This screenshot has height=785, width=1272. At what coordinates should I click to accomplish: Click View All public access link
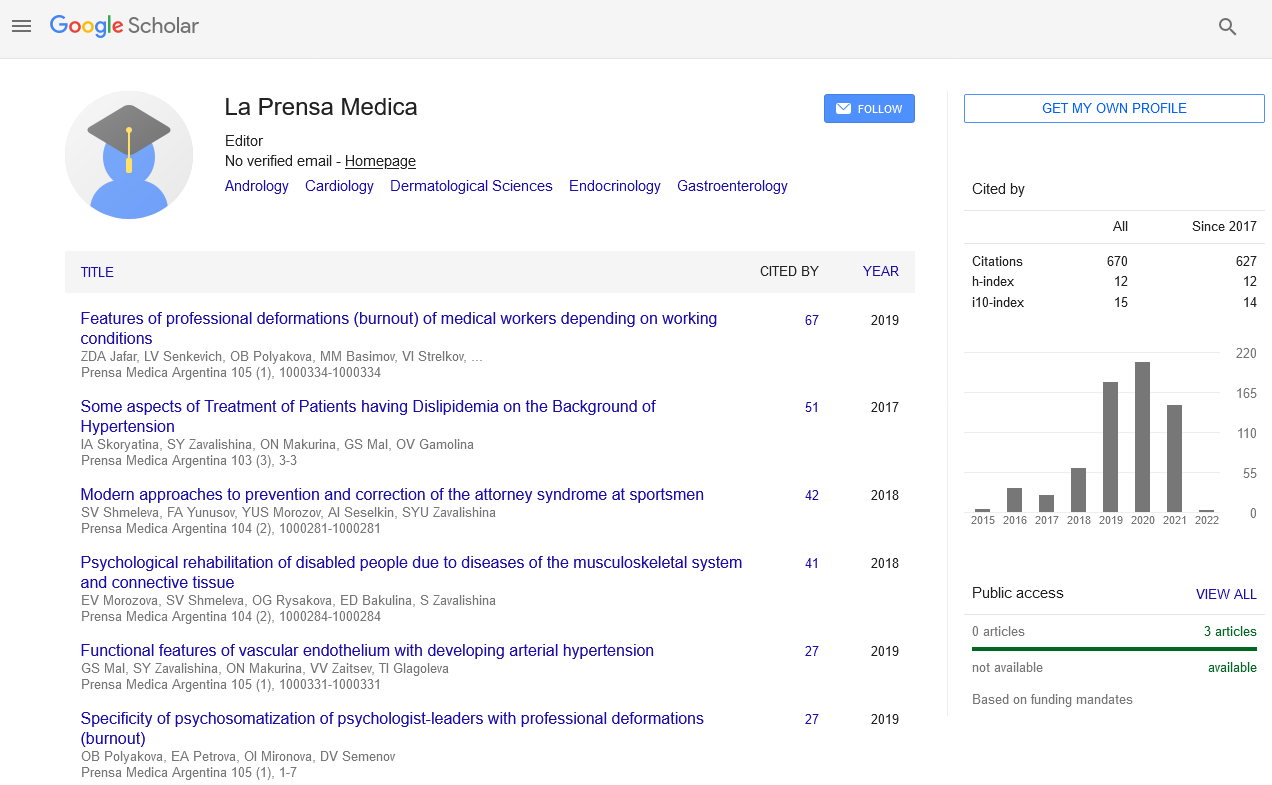click(x=1226, y=594)
